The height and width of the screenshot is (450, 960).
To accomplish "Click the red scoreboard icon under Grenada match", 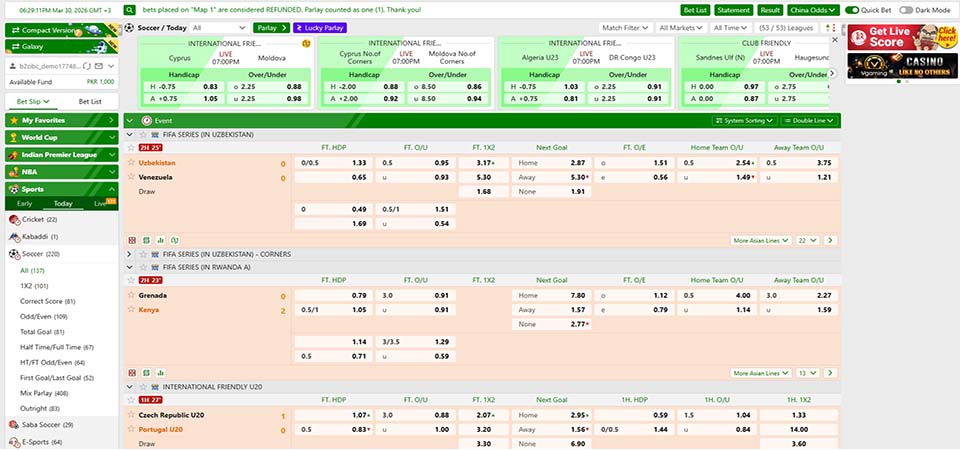I will 132,373.
